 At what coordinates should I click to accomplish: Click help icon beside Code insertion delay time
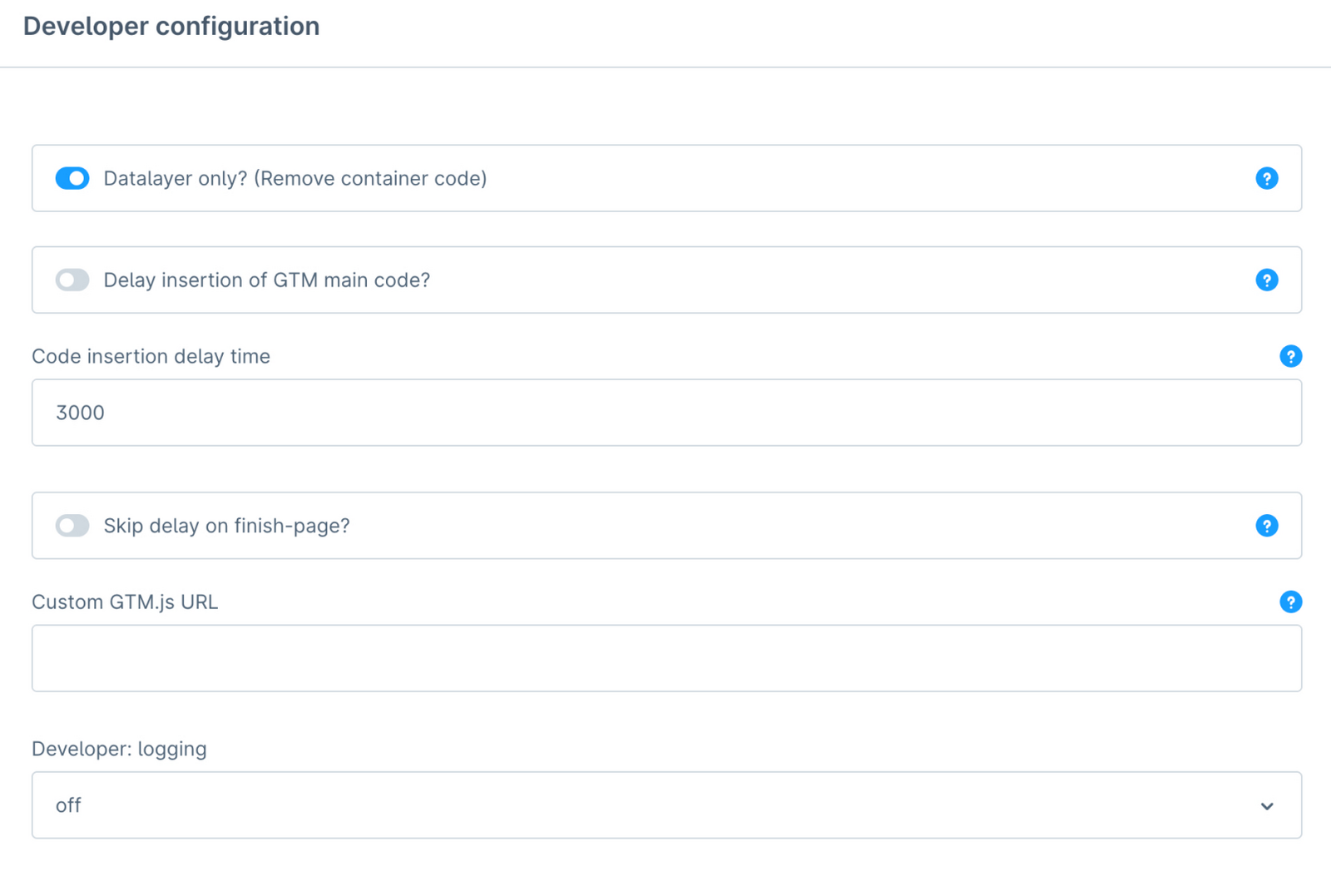click(1290, 356)
